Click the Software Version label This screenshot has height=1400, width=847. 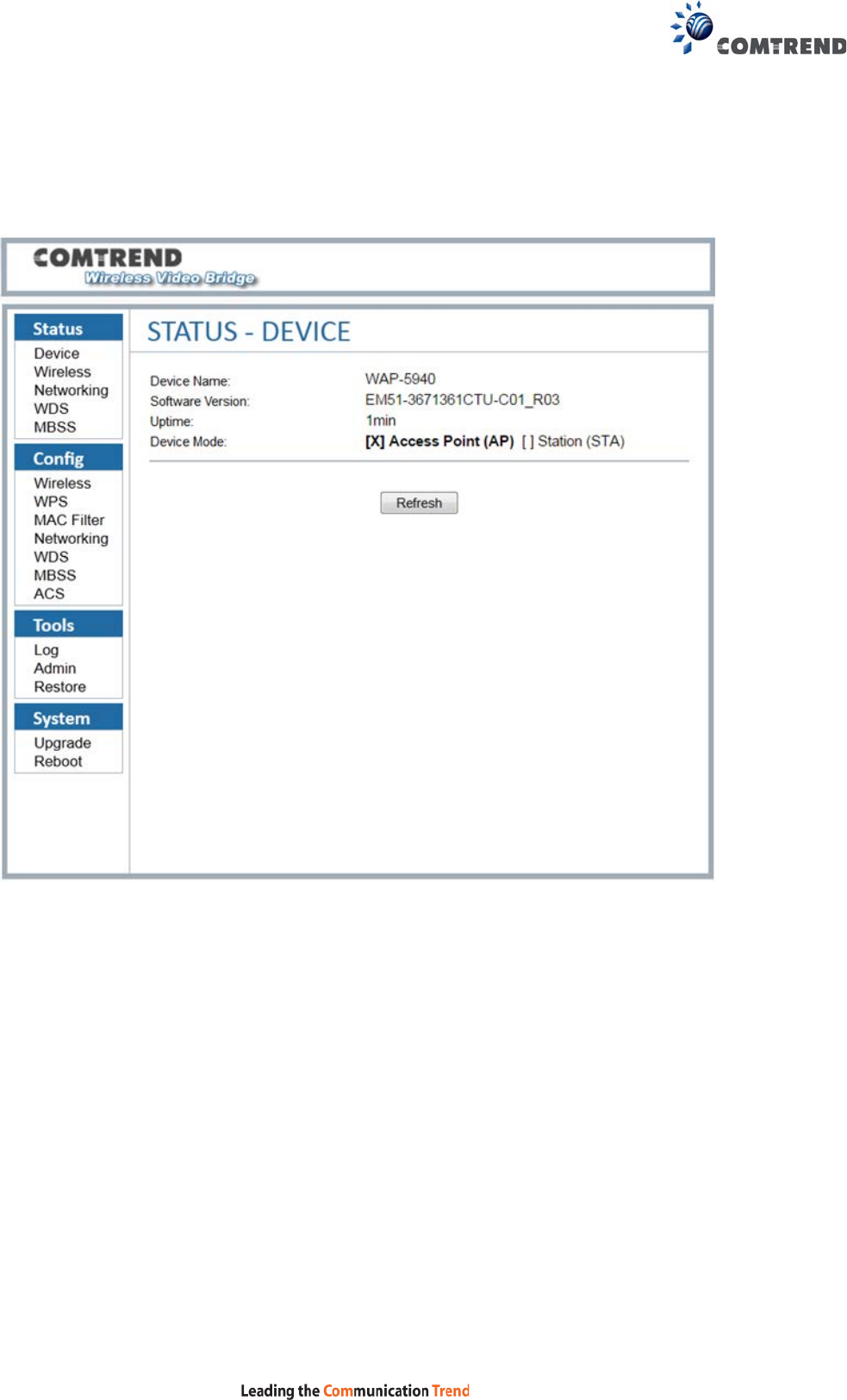[200, 401]
